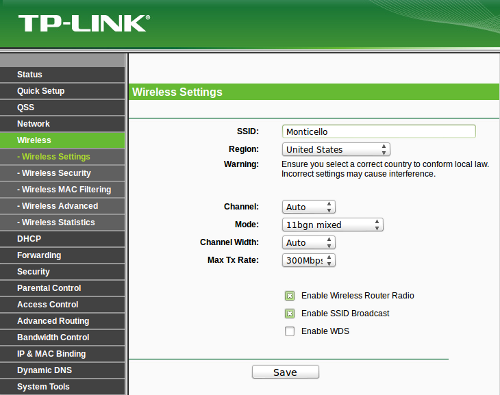Open the Region dropdown showing United States
Viewport: 500px width, 395px height.
(x=336, y=149)
